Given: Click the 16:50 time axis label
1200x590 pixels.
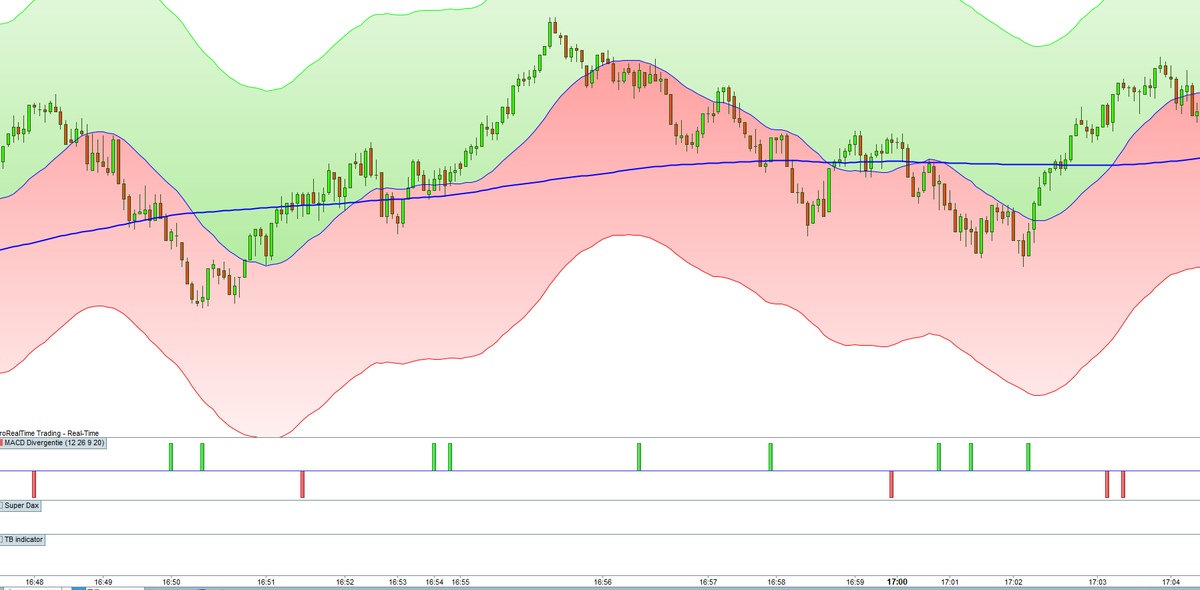Looking at the screenshot, I should pyautogui.click(x=171, y=581).
